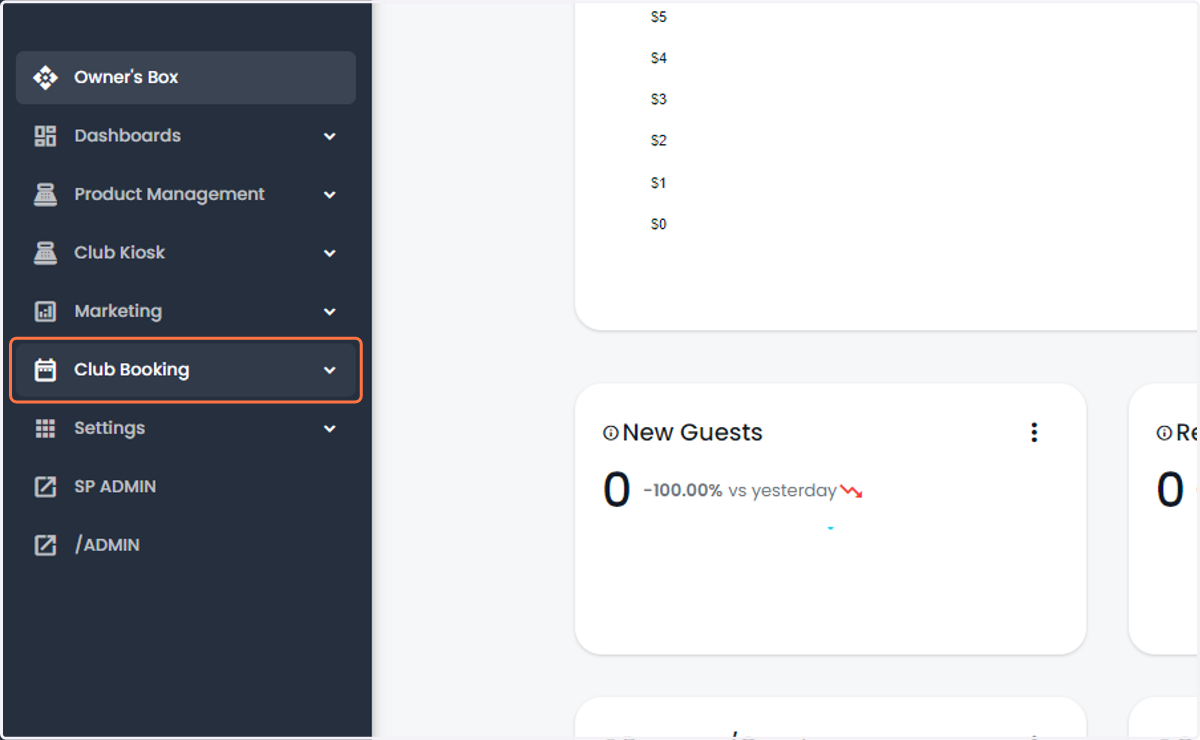Select Dashboards in the sidebar

coord(186,136)
